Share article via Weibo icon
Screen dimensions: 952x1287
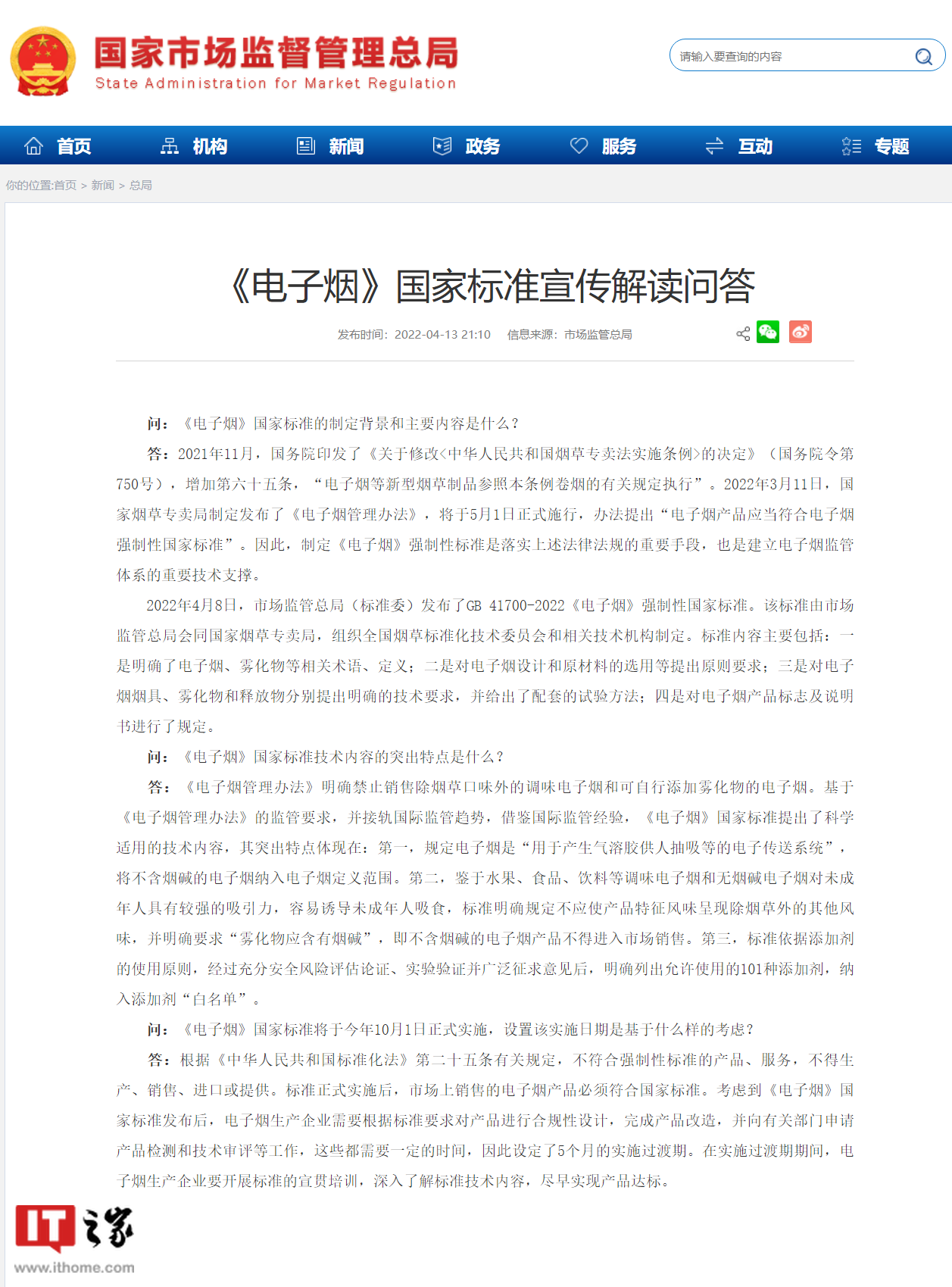click(801, 333)
